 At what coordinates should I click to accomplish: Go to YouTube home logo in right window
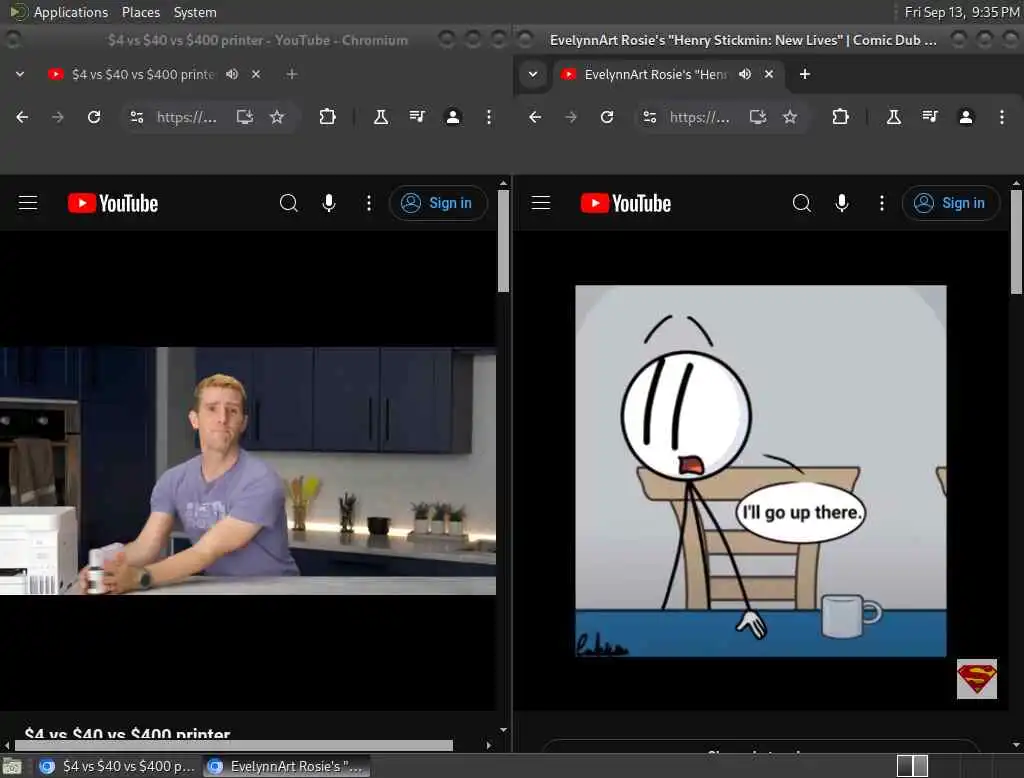coord(626,203)
